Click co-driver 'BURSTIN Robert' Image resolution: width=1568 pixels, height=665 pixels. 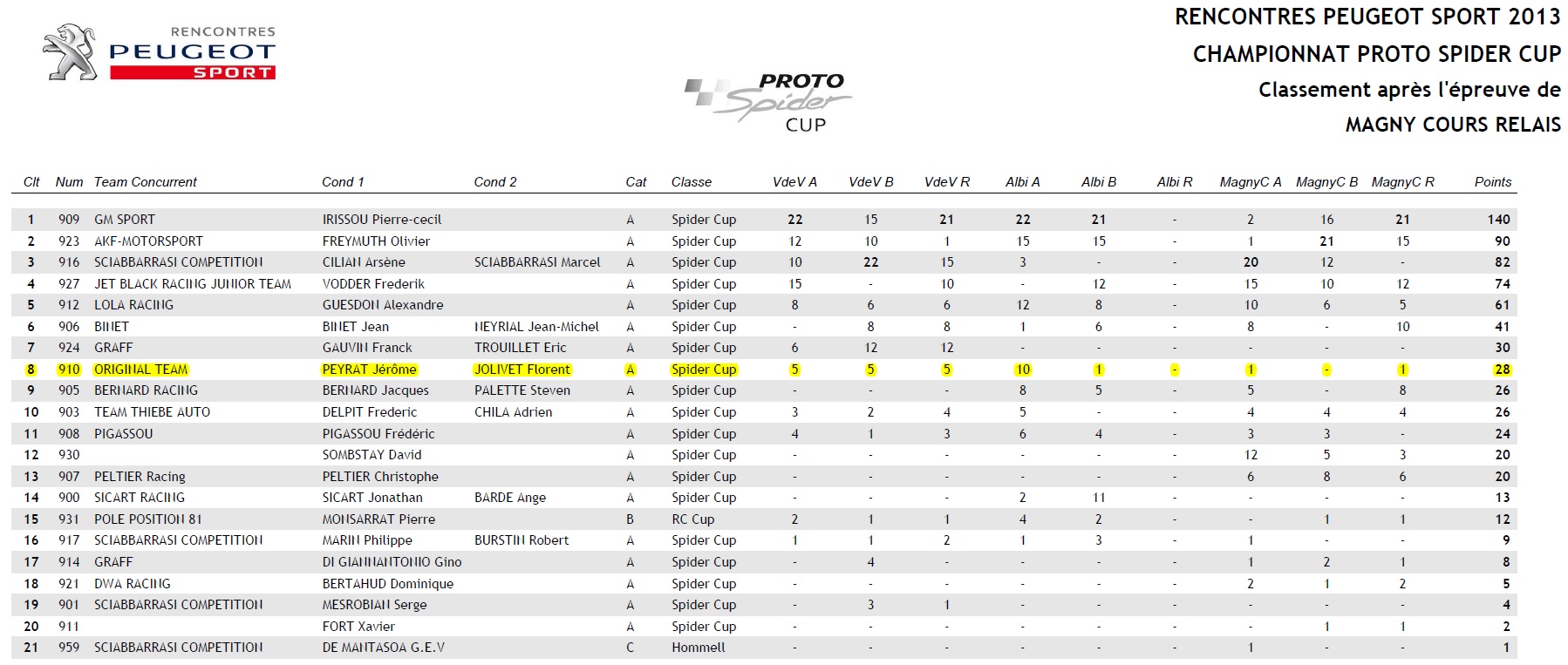(x=522, y=540)
